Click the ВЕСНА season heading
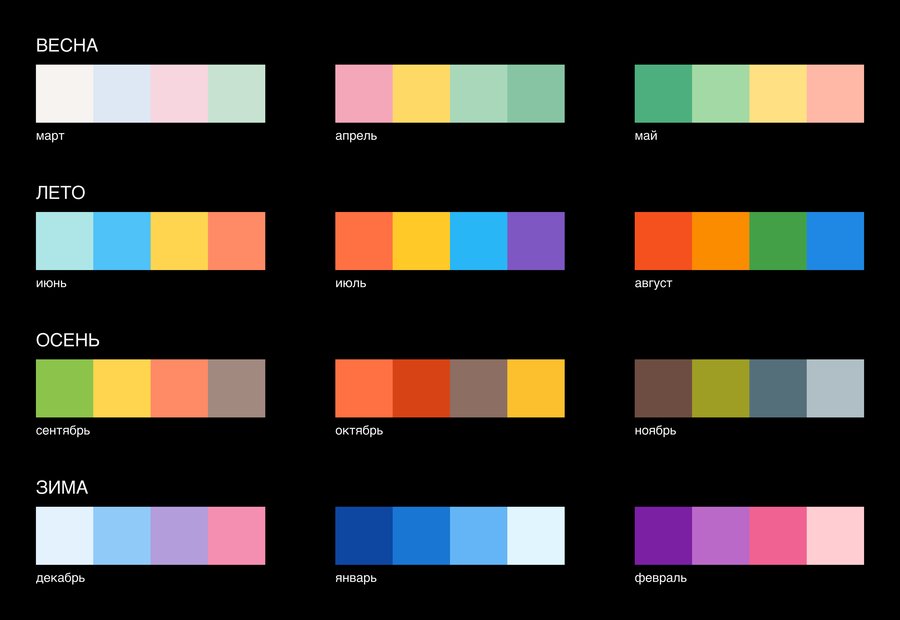Viewport: 900px width, 620px height. tap(67, 45)
